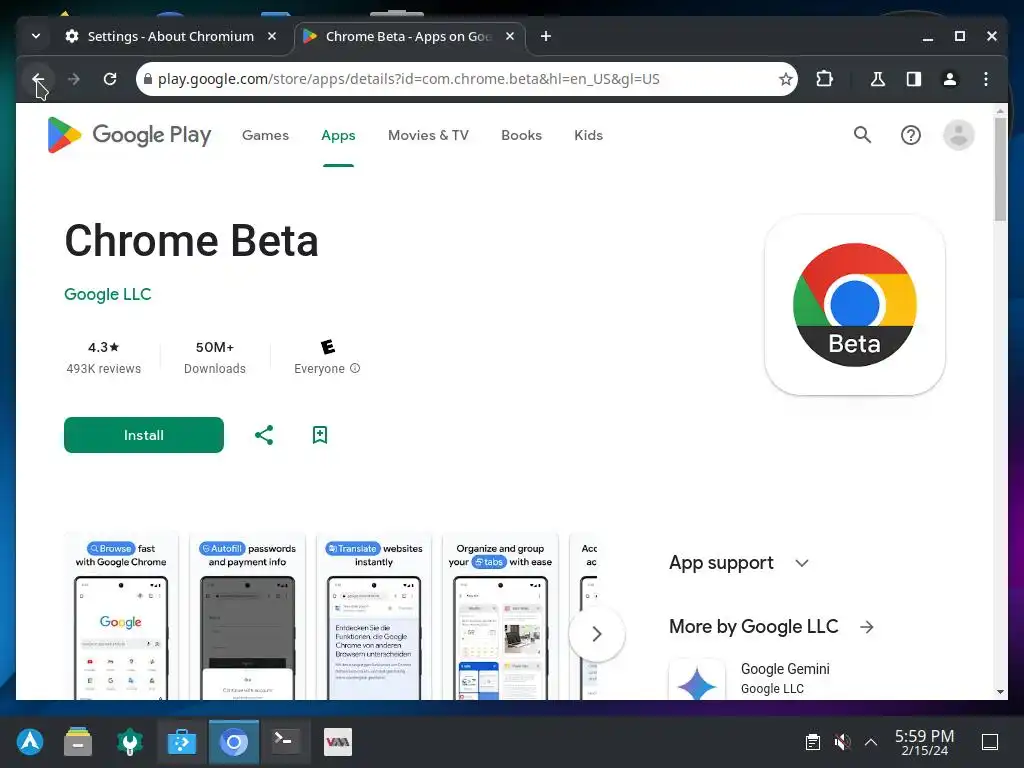Image resolution: width=1024 pixels, height=768 pixels.
Task: Add Chrome Beta to wishlist bookmark icon
Action: [320, 435]
